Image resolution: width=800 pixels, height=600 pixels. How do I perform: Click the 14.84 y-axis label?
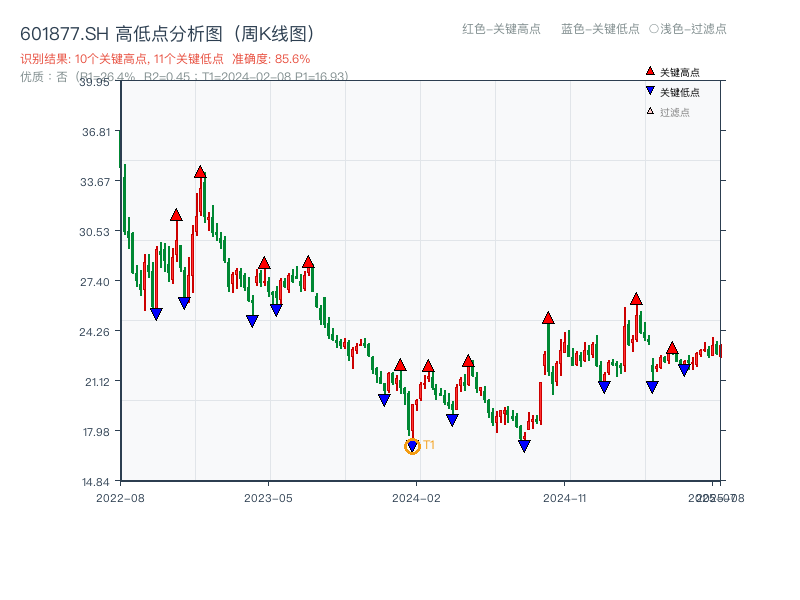click(x=96, y=482)
